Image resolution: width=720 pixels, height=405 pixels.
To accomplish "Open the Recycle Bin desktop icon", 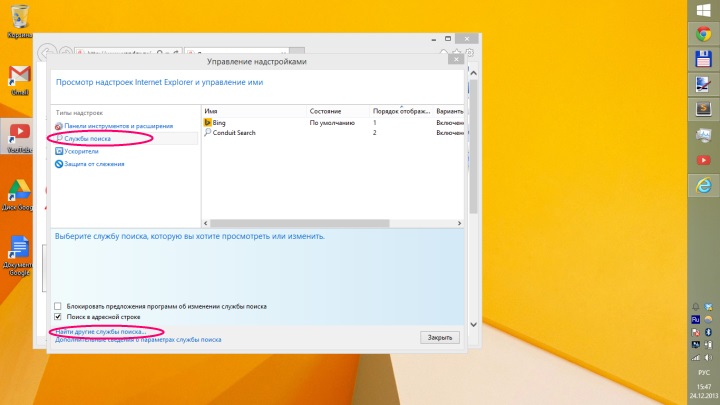I will pos(19,18).
